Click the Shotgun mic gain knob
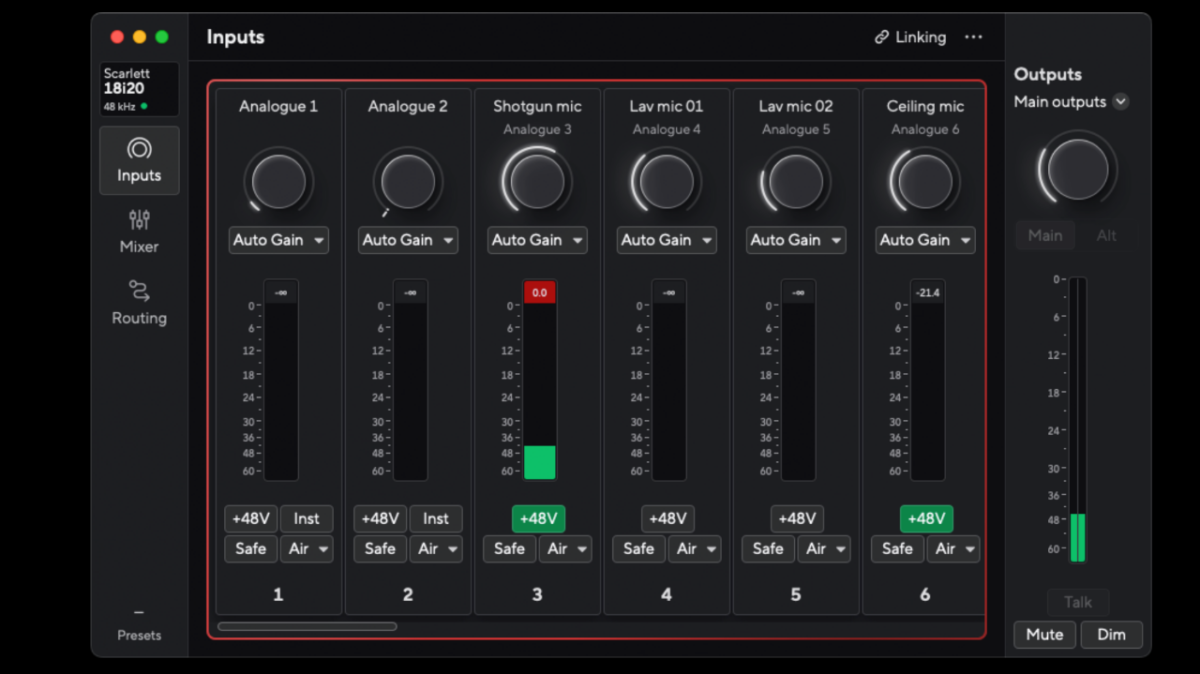Image resolution: width=1200 pixels, height=674 pixels. (537, 182)
